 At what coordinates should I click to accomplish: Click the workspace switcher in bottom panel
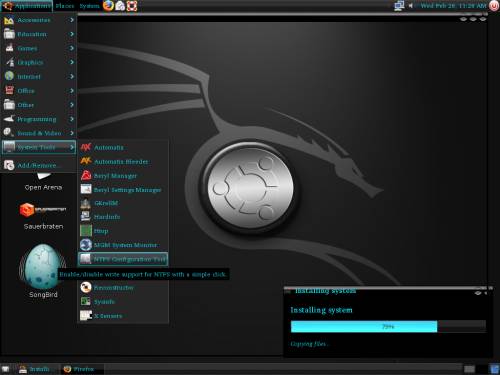point(474,369)
